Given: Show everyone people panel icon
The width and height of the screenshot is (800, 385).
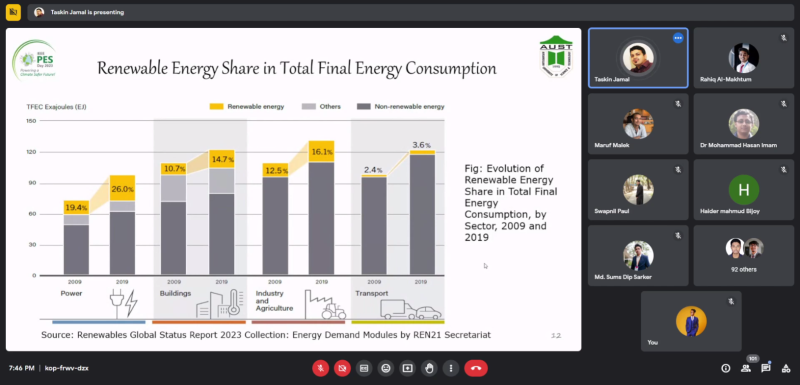Looking at the screenshot, I should tap(746, 368).
